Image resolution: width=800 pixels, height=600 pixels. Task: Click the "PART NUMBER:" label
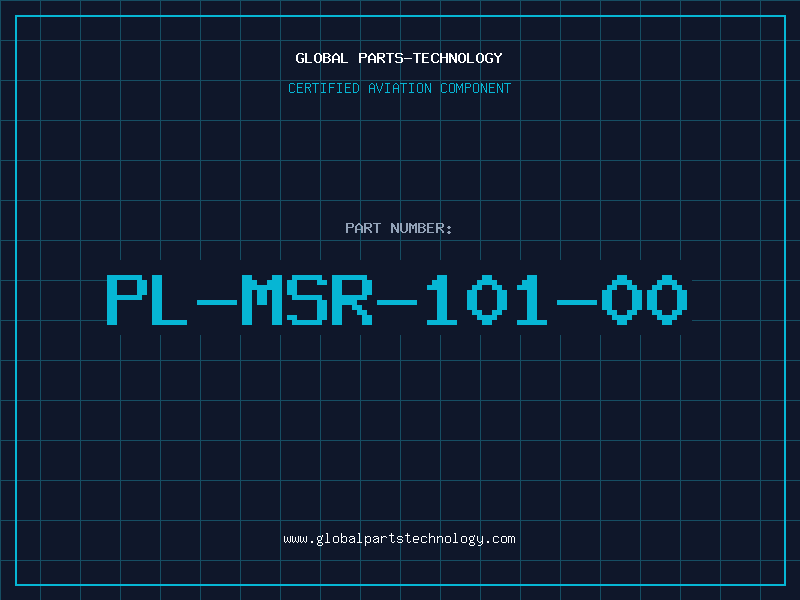click(x=399, y=228)
